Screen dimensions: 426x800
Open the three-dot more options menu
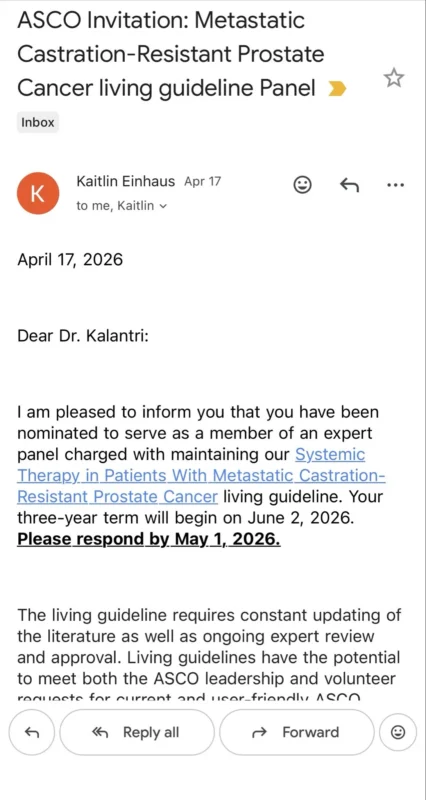pos(395,185)
